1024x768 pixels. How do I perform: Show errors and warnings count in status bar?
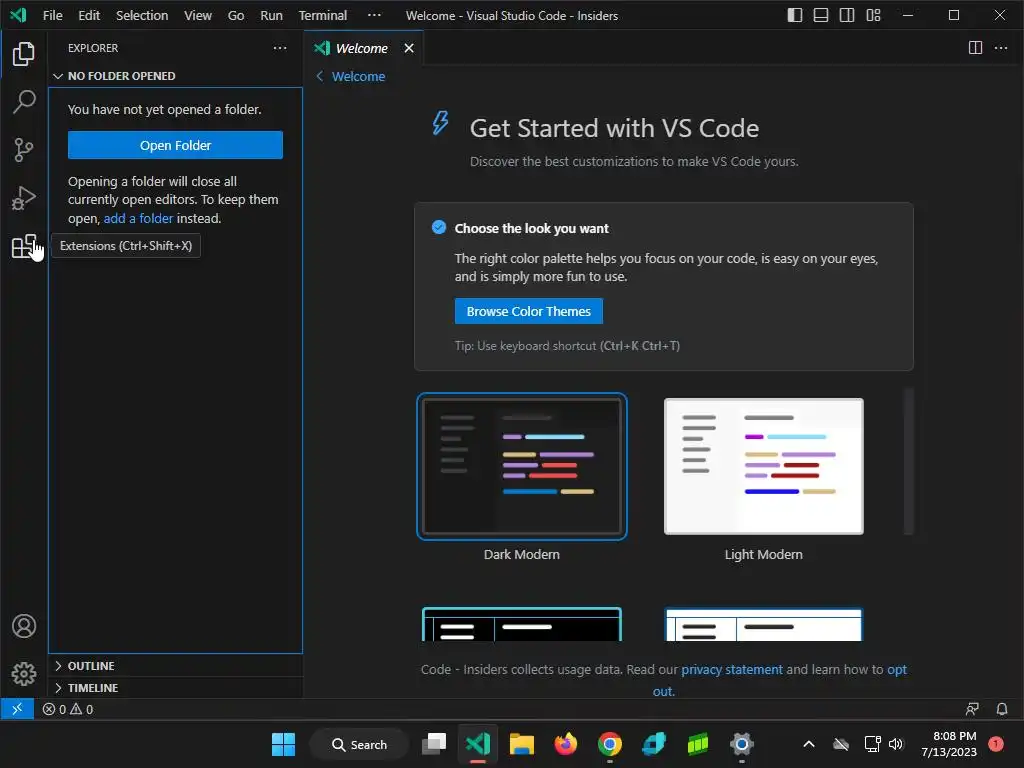(68, 709)
